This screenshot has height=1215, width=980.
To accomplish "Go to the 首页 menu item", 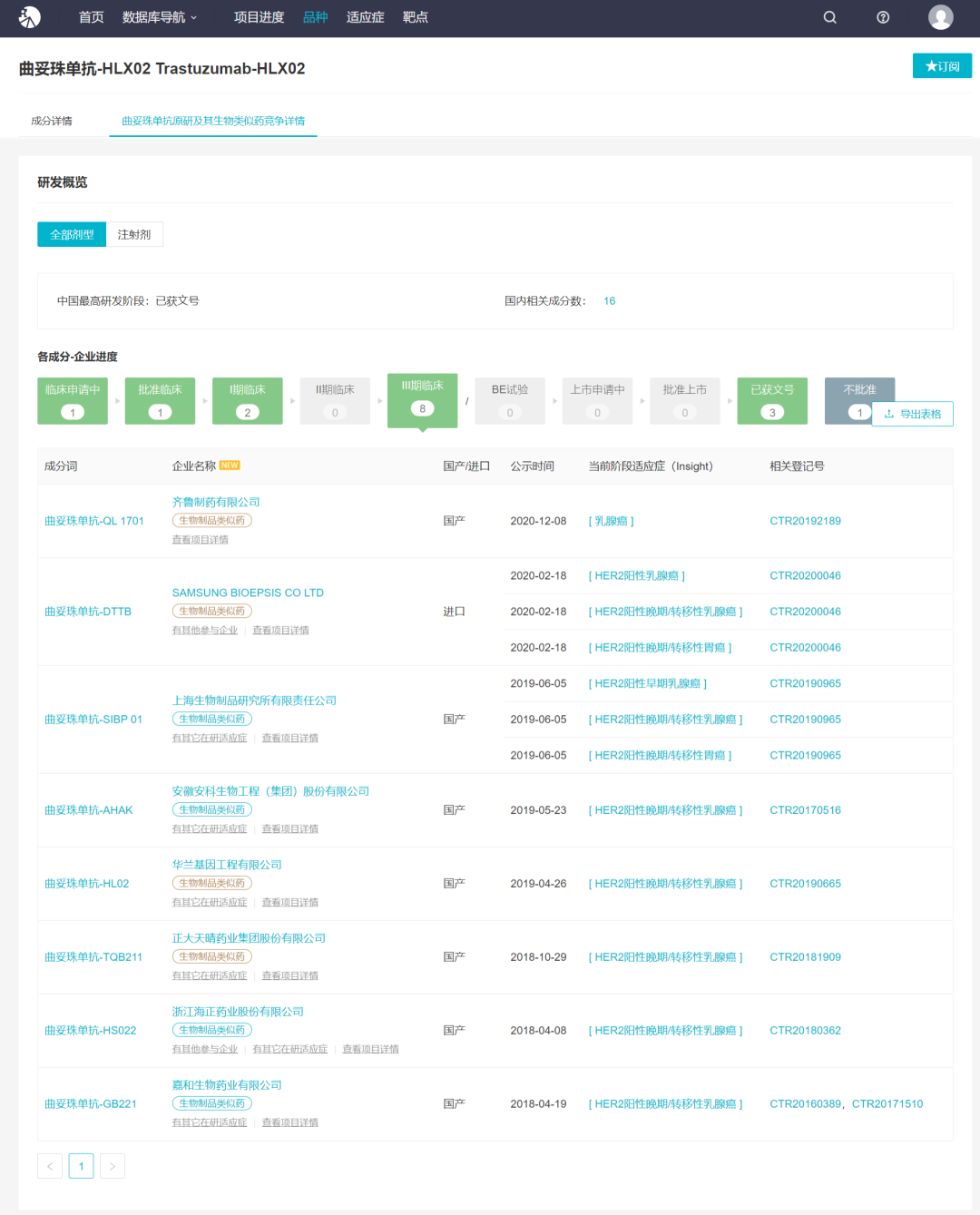I will click(91, 17).
